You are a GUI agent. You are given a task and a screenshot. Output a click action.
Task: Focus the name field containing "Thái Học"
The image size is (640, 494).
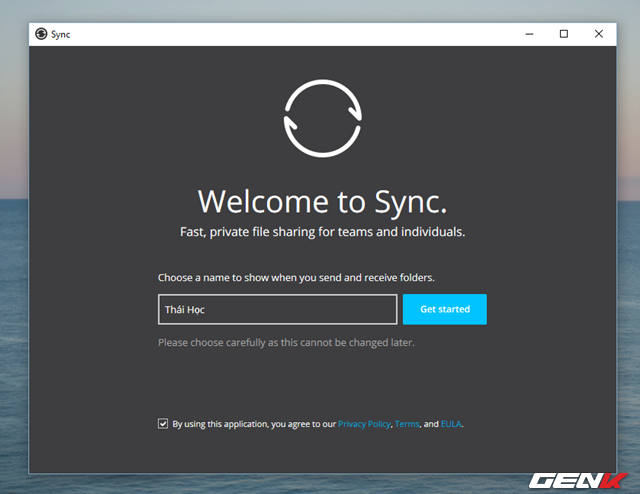click(277, 310)
